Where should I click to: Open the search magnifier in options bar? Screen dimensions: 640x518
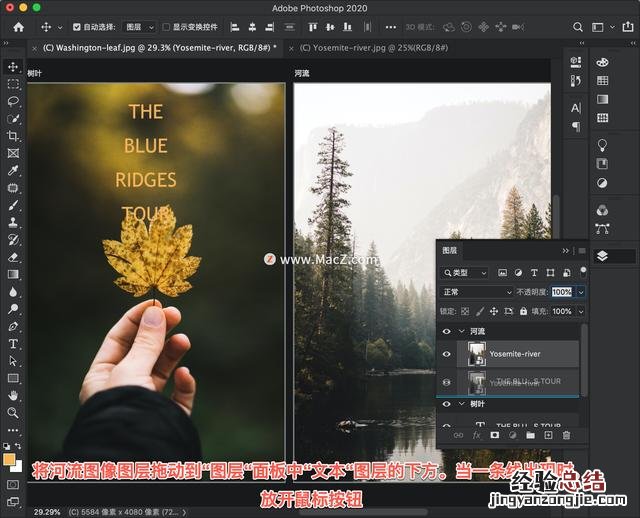[578, 27]
